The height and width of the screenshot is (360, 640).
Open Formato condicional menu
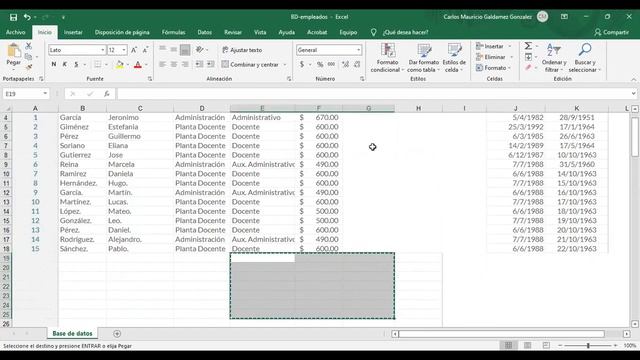pyautogui.click(x=387, y=58)
